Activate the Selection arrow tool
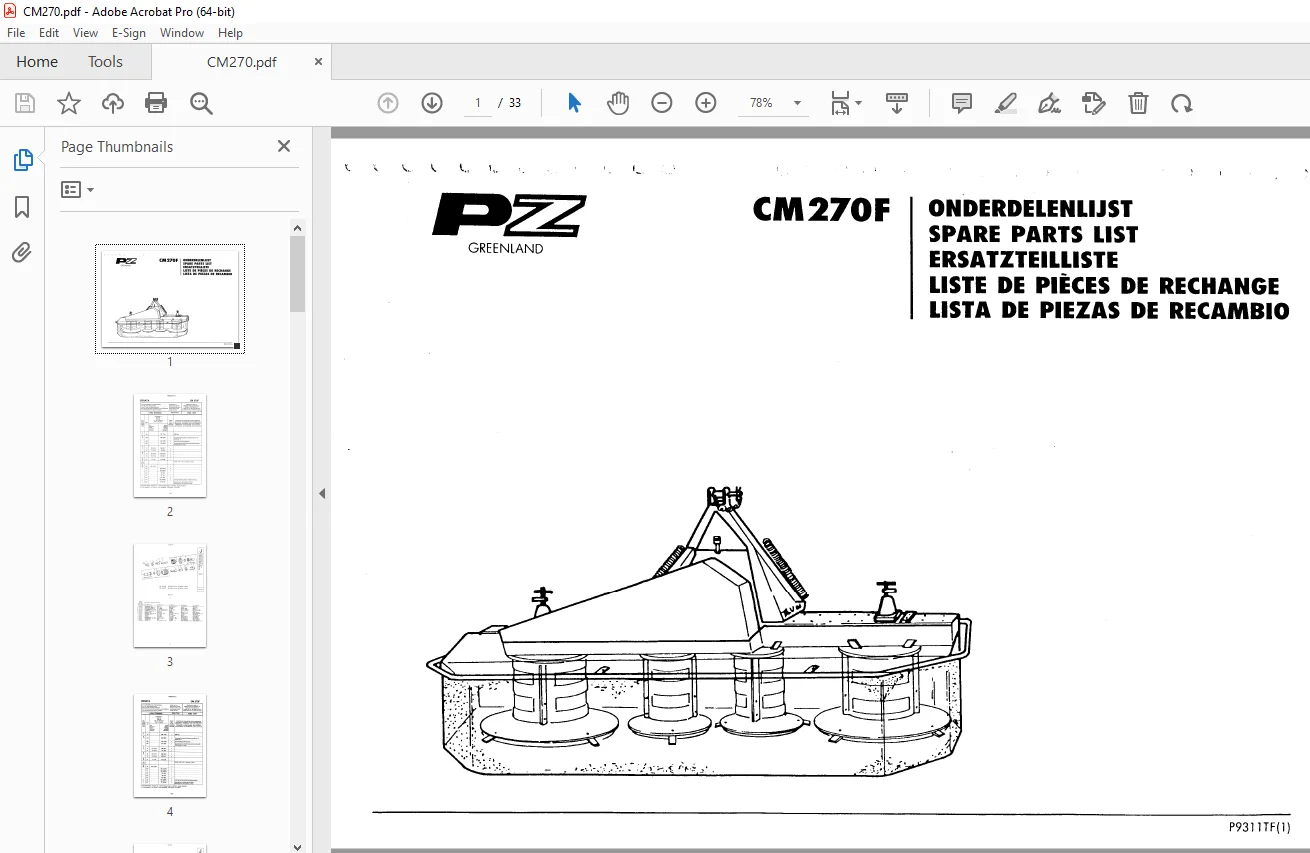This screenshot has height=853, width=1310. click(575, 103)
